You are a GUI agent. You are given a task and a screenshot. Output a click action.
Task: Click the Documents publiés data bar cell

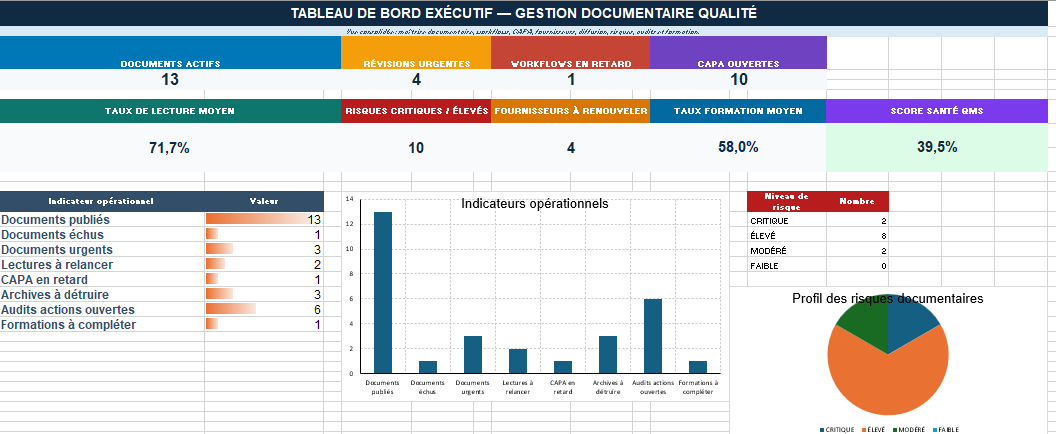click(x=264, y=219)
